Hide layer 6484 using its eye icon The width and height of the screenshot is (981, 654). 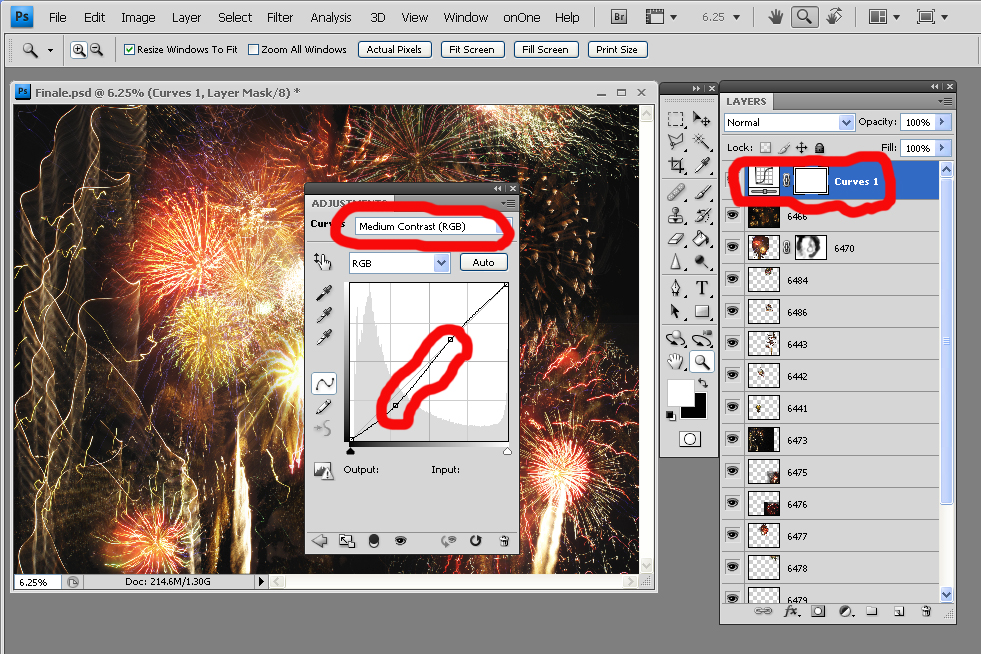732,281
